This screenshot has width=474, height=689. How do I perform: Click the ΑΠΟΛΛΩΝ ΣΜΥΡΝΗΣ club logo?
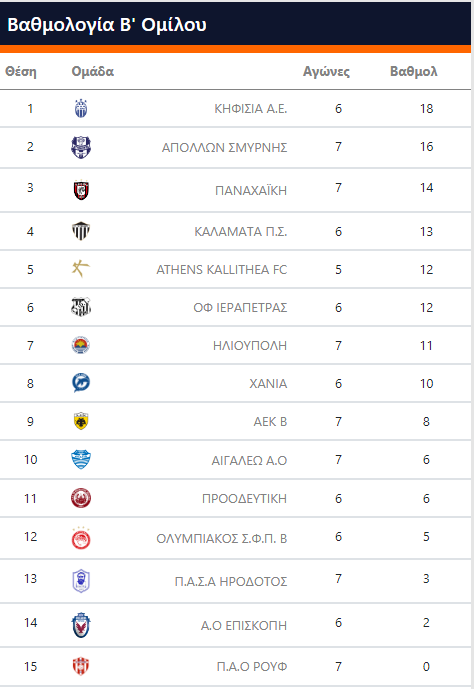click(x=81, y=147)
